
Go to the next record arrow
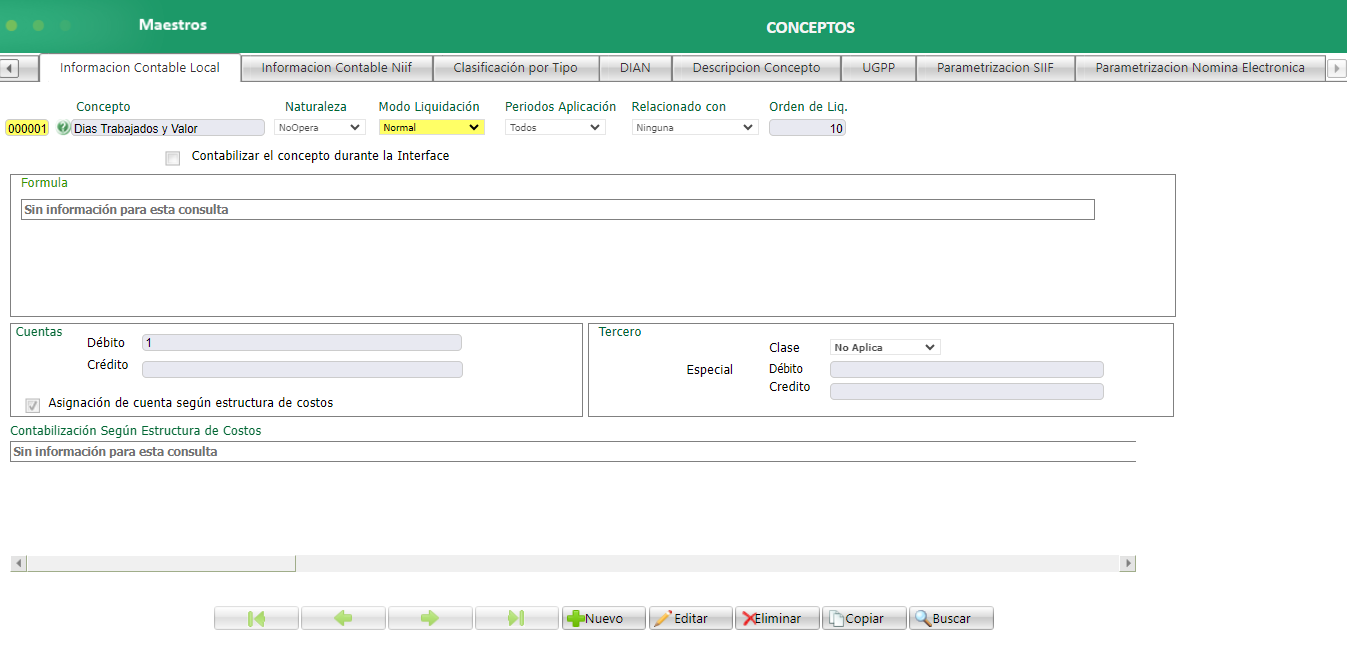[430, 619]
